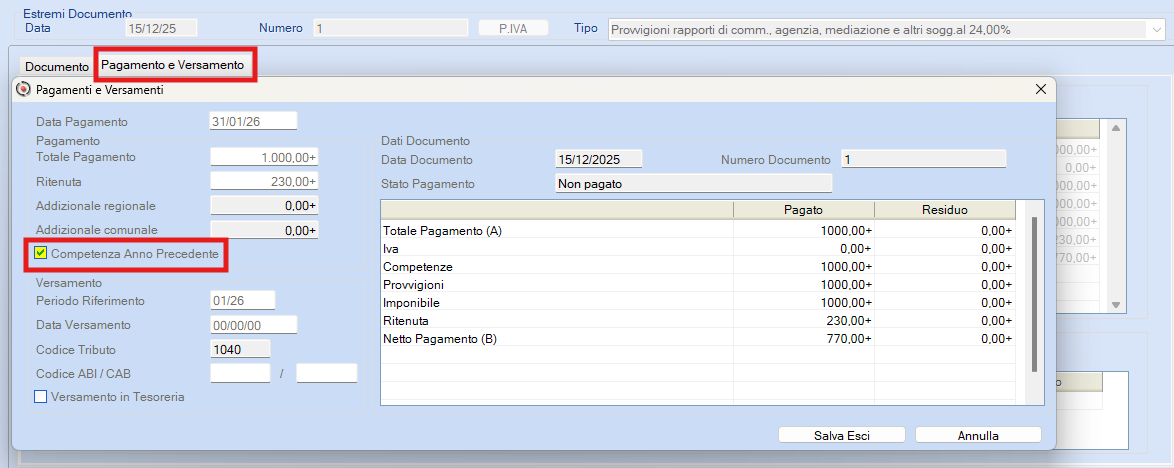
Task: Click the background list scroll down arrow
Action: (1116, 305)
